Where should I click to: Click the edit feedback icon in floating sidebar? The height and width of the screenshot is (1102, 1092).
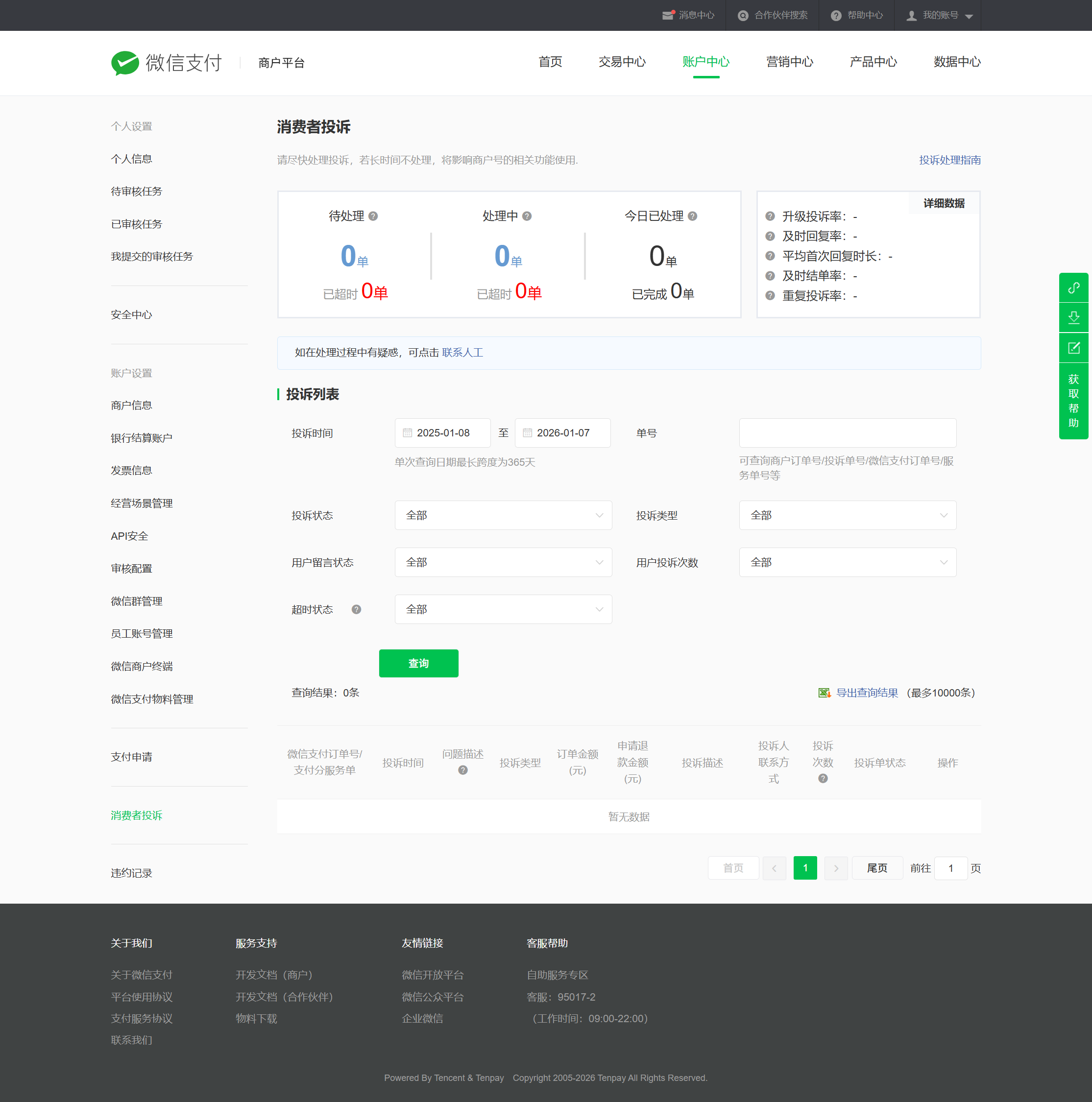1073,347
